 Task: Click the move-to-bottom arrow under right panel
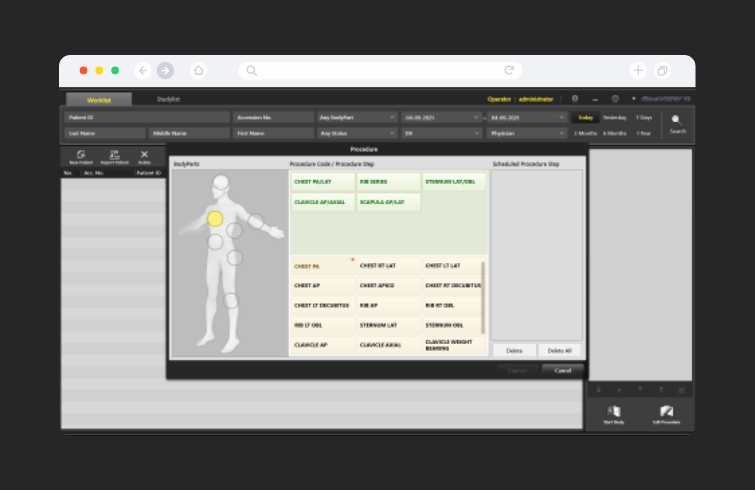pos(661,390)
